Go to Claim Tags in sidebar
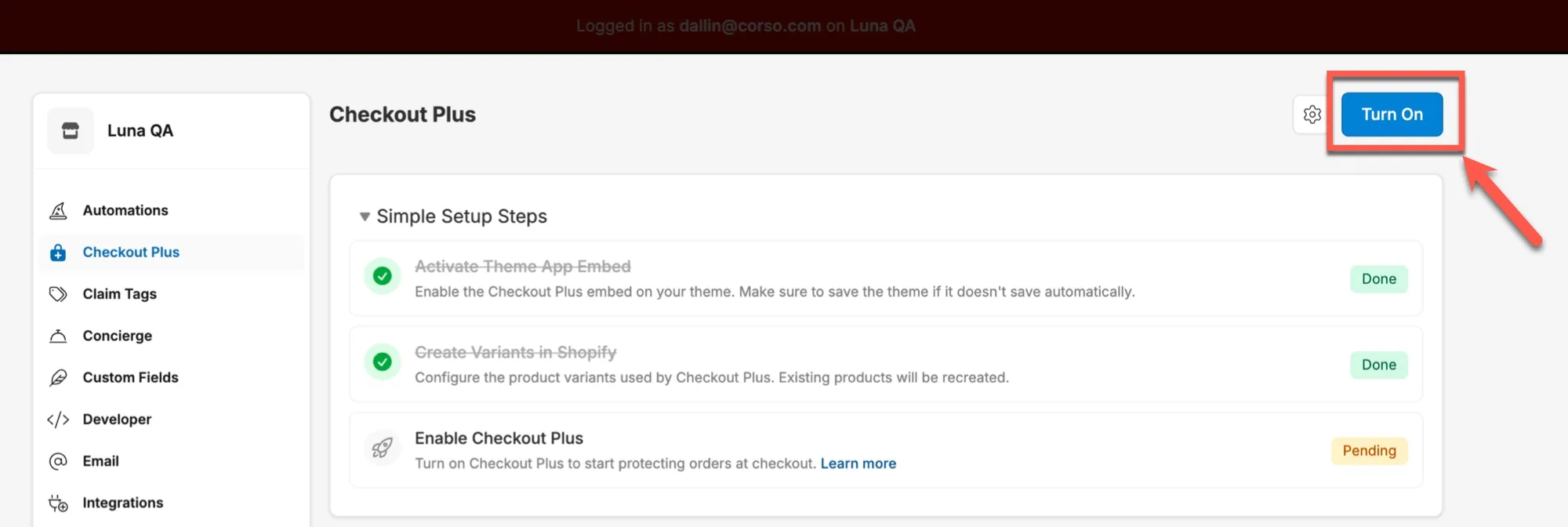1568x527 pixels. 120,294
